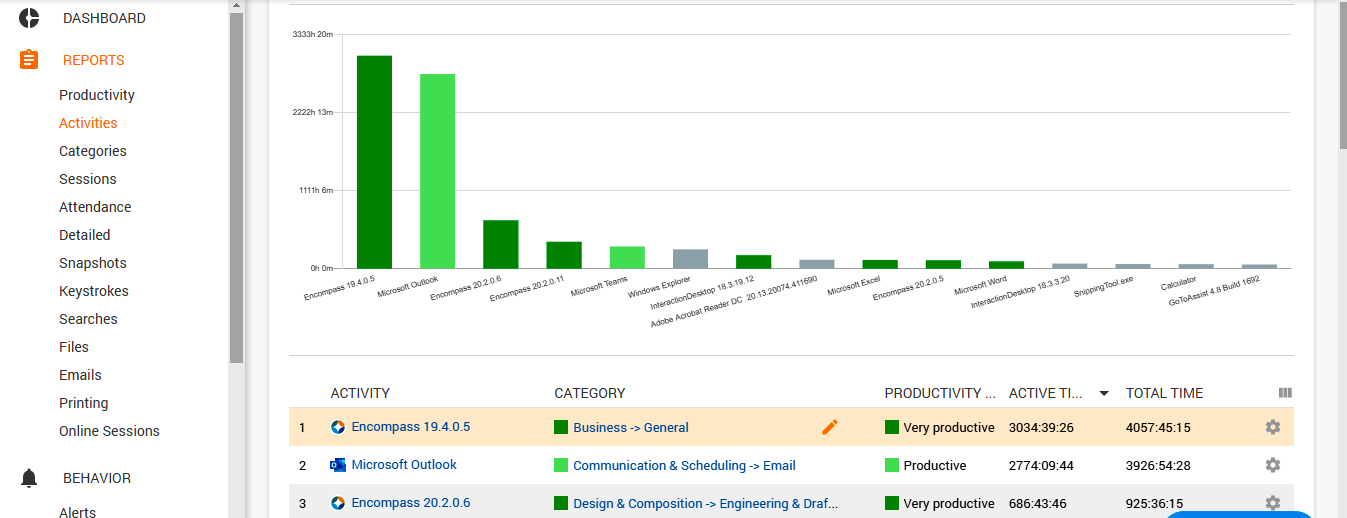
Task: Click the dark green Business -> General swatch
Action: 561,427
